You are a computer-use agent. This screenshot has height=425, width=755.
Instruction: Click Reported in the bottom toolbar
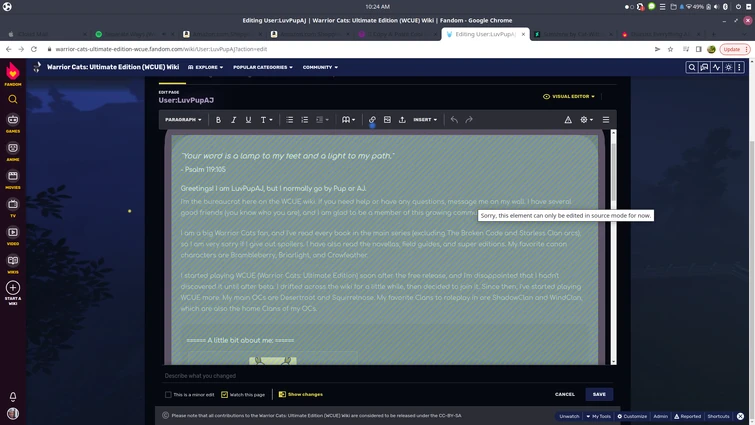click(688, 416)
